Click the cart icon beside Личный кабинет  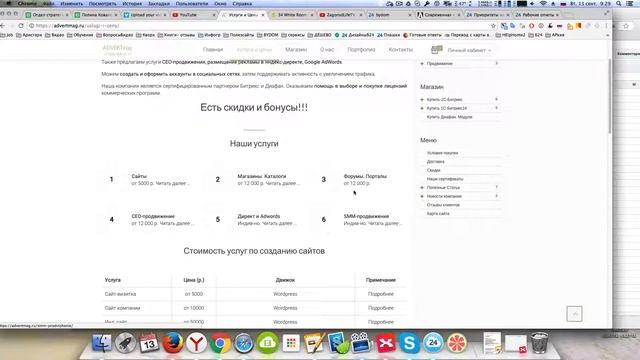[x=437, y=50]
